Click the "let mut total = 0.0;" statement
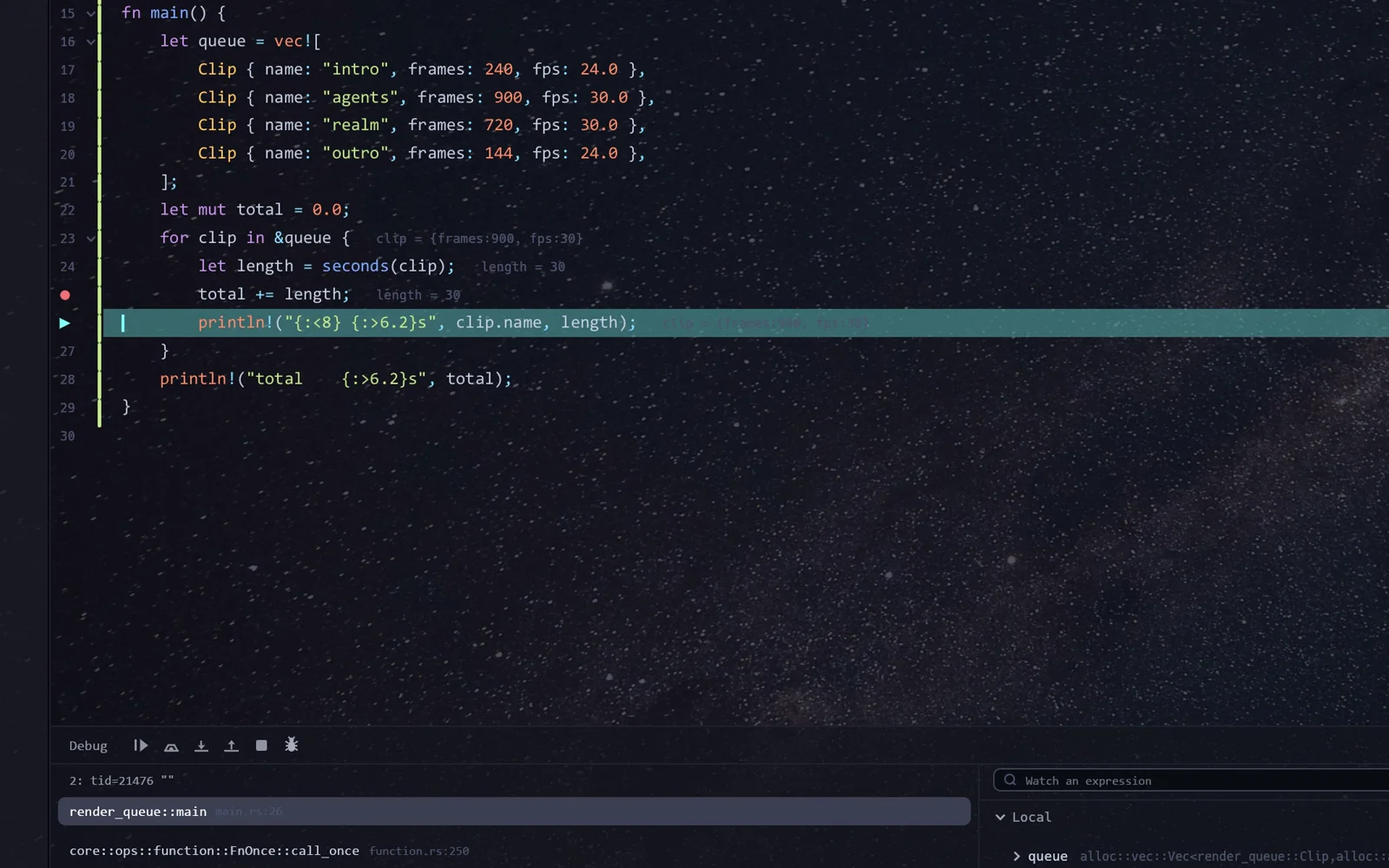 point(254,210)
